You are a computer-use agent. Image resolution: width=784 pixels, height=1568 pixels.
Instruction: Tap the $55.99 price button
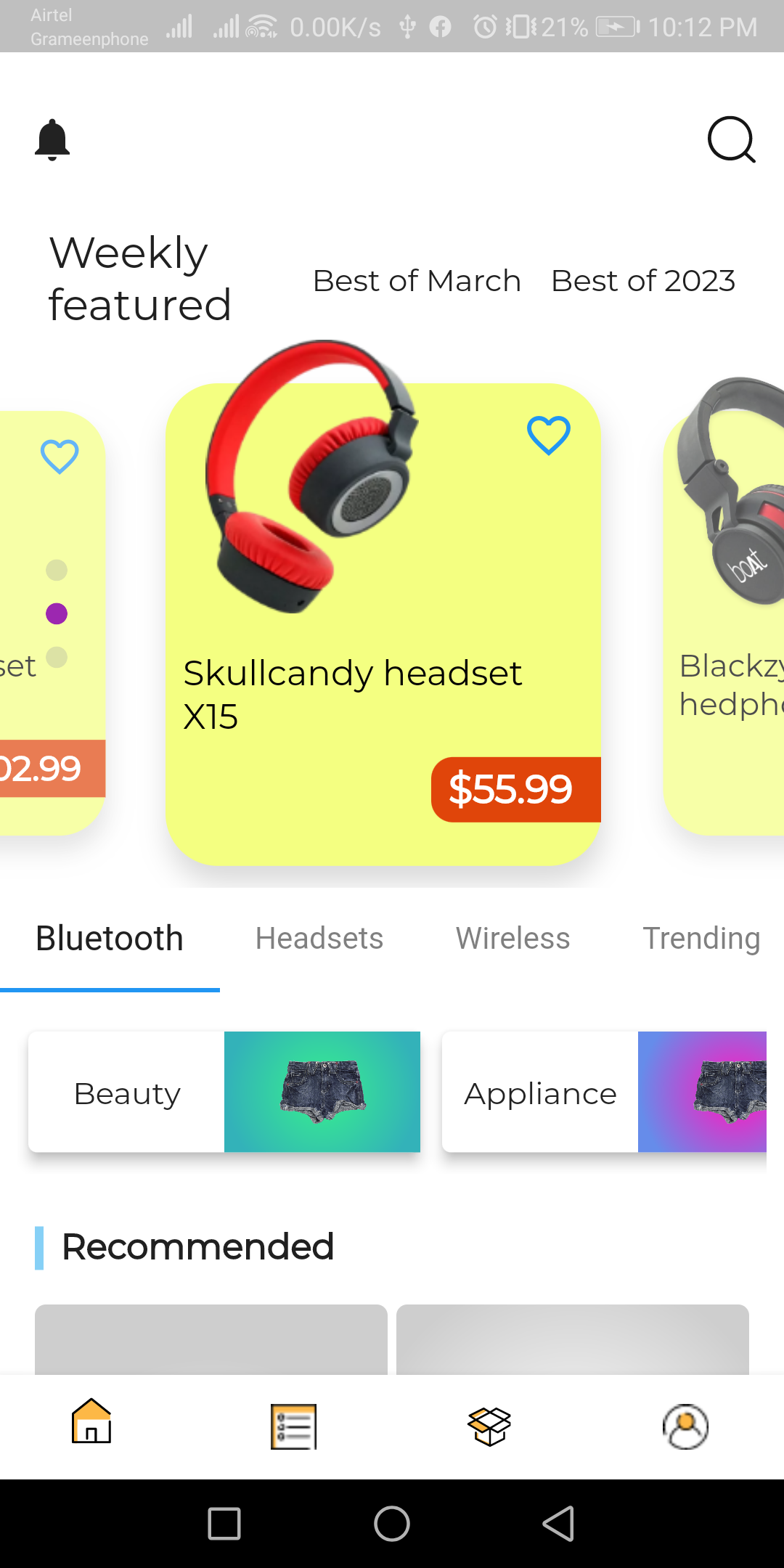[x=516, y=790]
